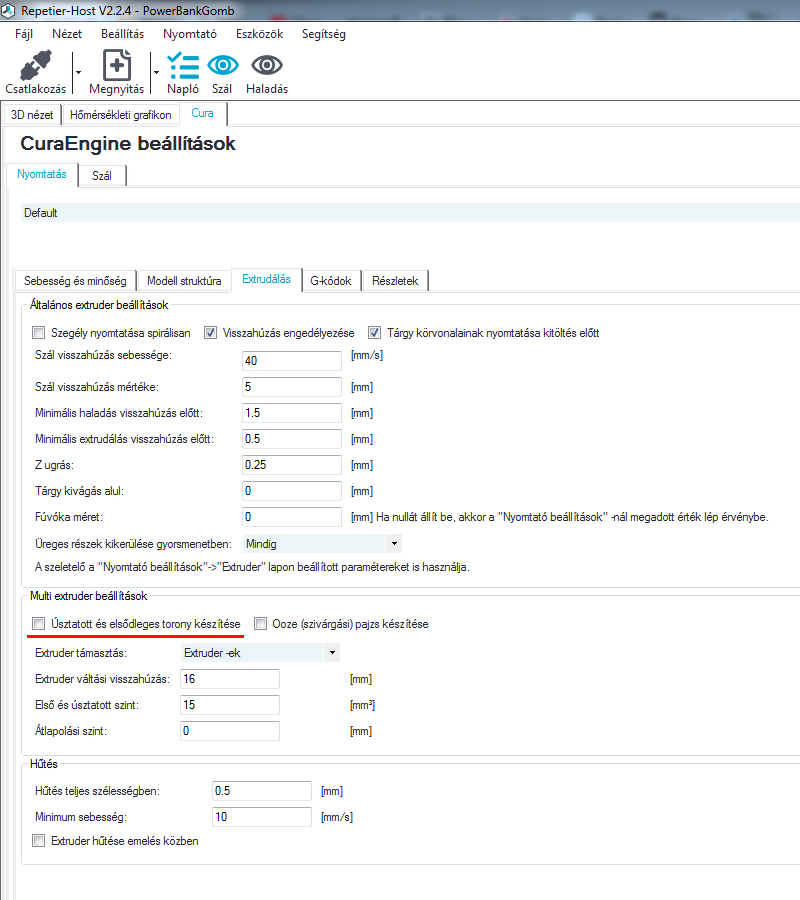The height and width of the screenshot is (900, 800).
Task: Toggle the Haladás travel eye icon
Action: tap(267, 65)
